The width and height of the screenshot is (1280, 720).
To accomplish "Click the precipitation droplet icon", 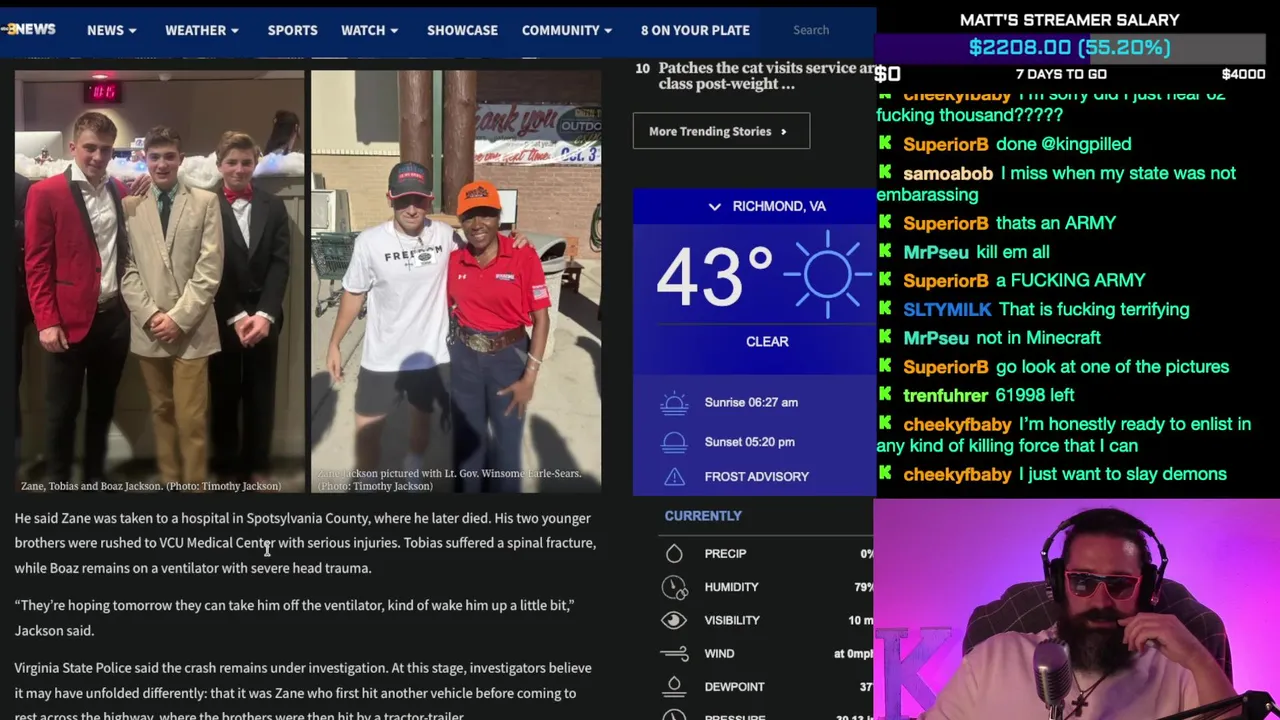I will (674, 553).
